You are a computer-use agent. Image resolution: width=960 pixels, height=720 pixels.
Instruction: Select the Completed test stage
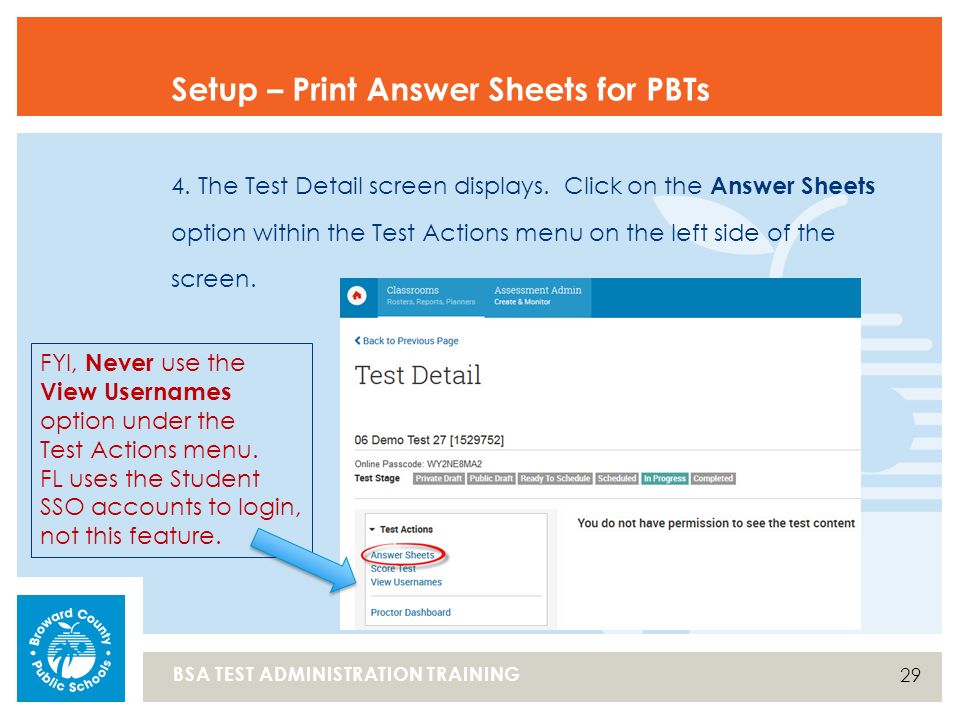(713, 479)
